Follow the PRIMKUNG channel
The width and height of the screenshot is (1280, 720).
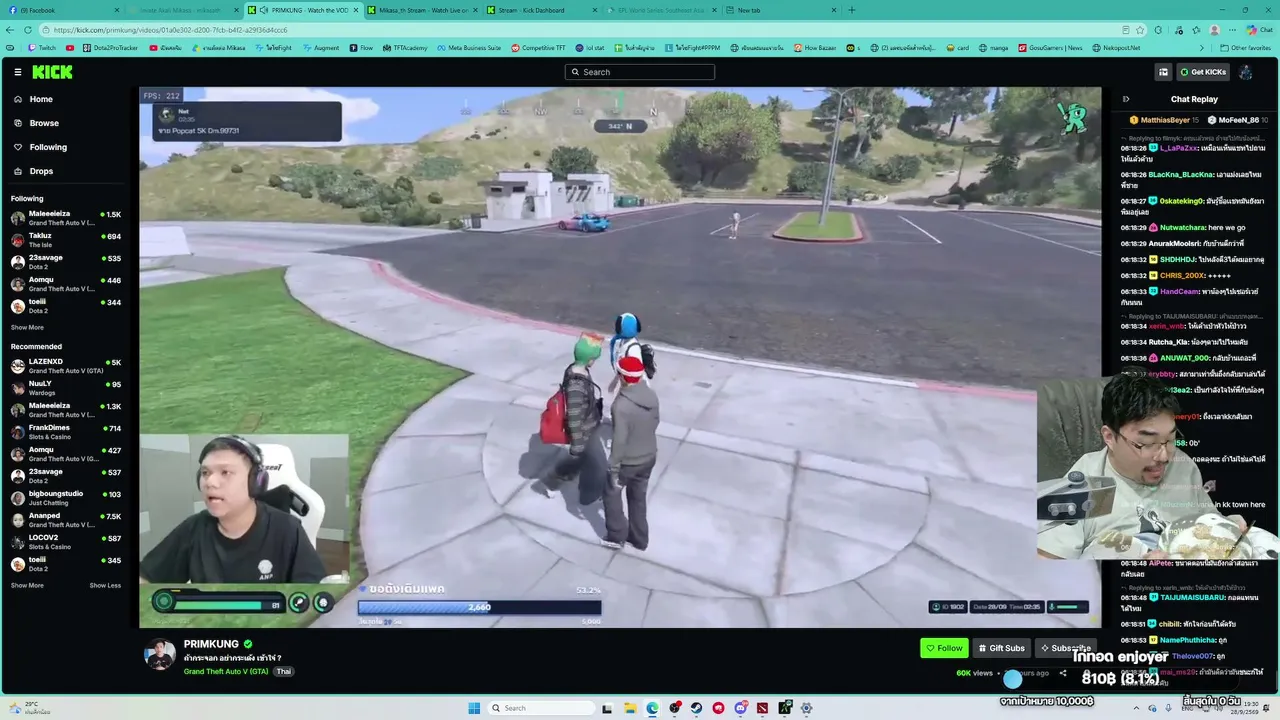pyautogui.click(x=944, y=648)
